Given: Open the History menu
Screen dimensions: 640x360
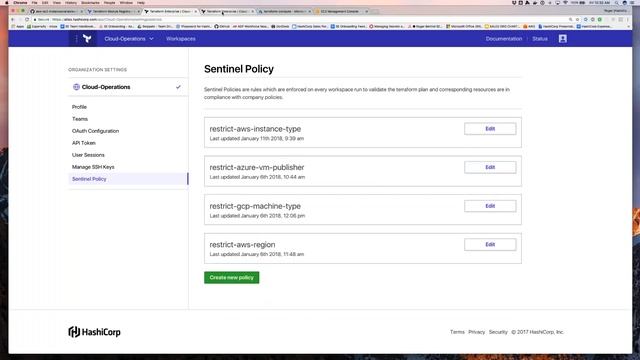Looking at the screenshot, I should (71, 2).
